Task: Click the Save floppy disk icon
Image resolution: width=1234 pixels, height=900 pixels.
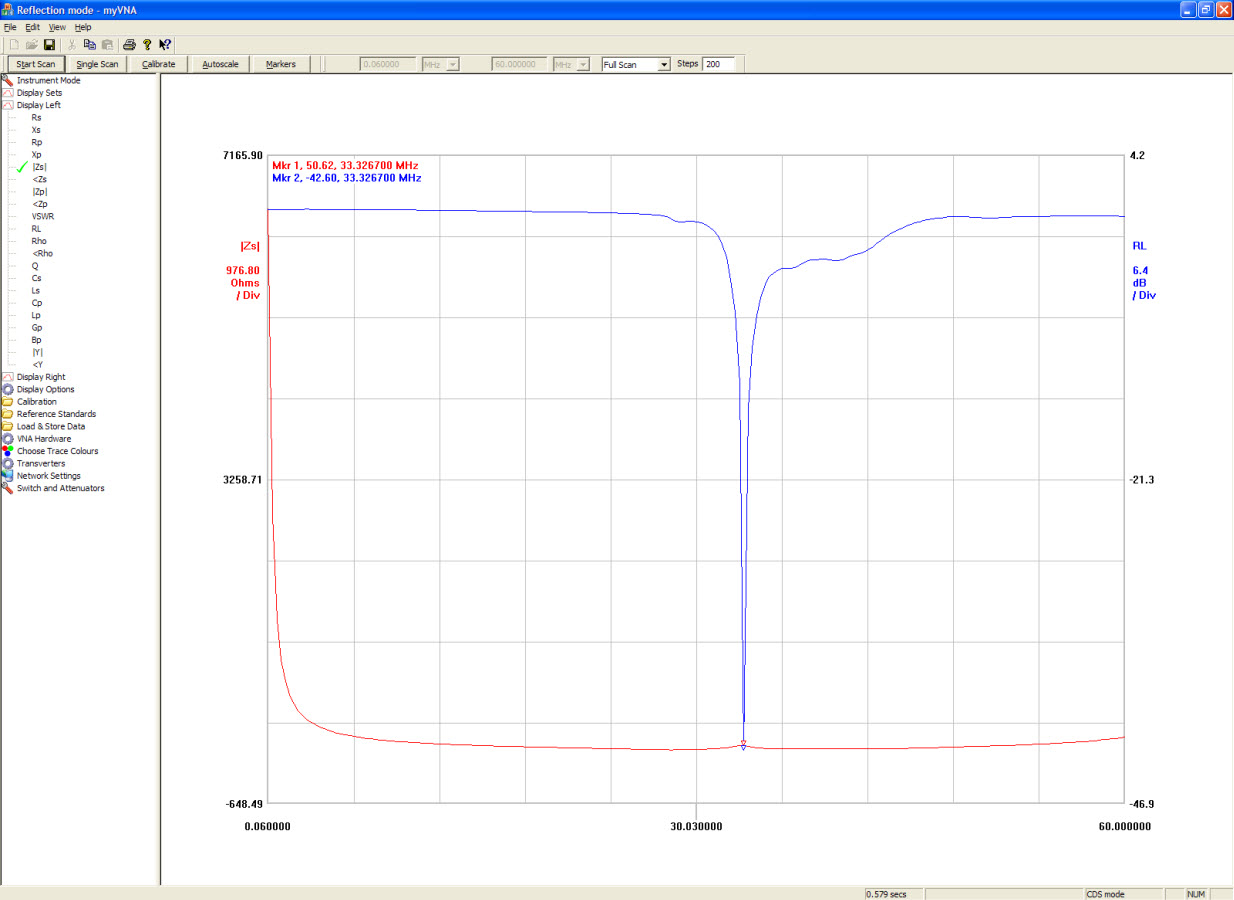Action: tap(49, 45)
